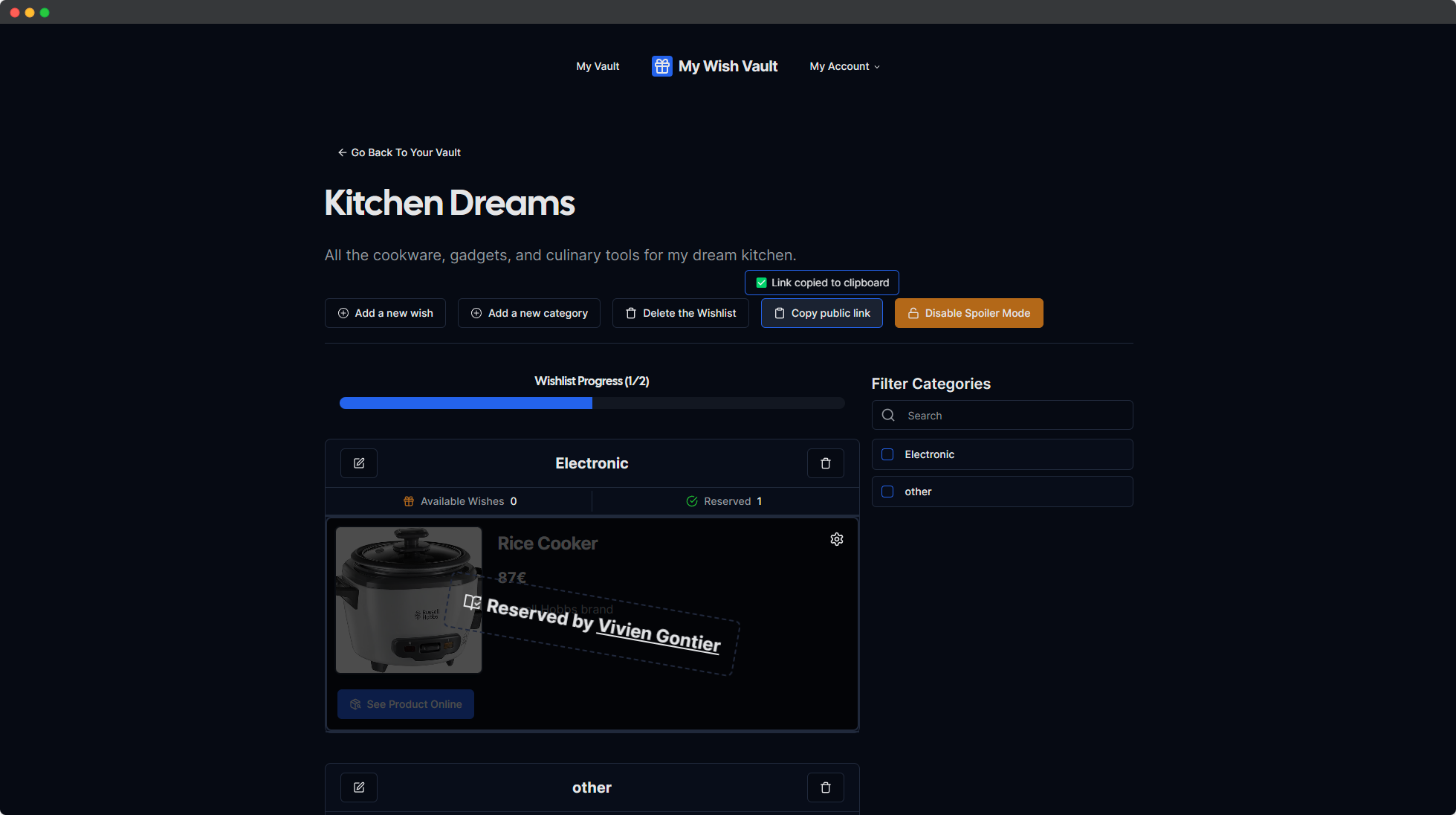The width and height of the screenshot is (1456, 815).
Task: Edit the 'other' category with pencil icon
Action: (359, 787)
